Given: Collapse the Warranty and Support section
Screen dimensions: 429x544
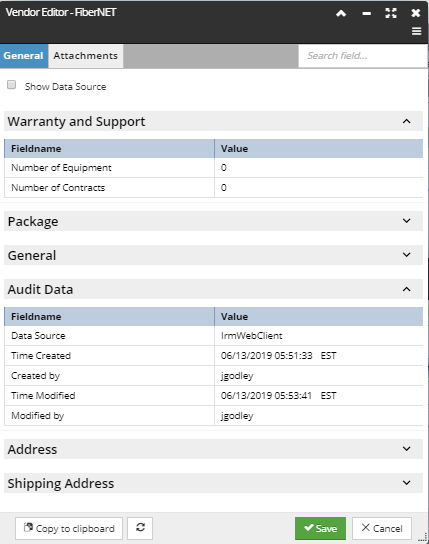Looking at the screenshot, I should coord(406,121).
